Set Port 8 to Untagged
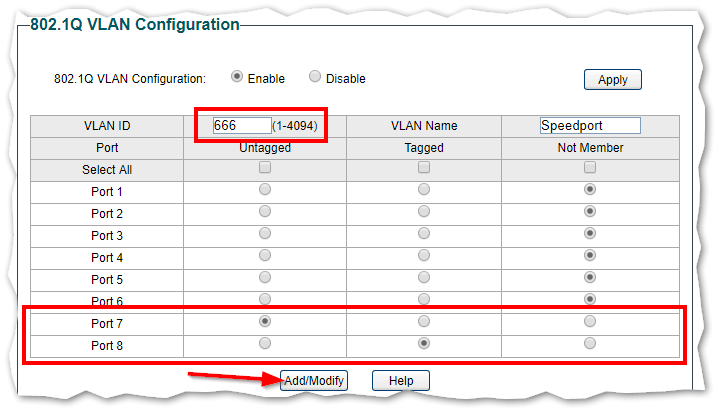717x411 pixels. 265,343
